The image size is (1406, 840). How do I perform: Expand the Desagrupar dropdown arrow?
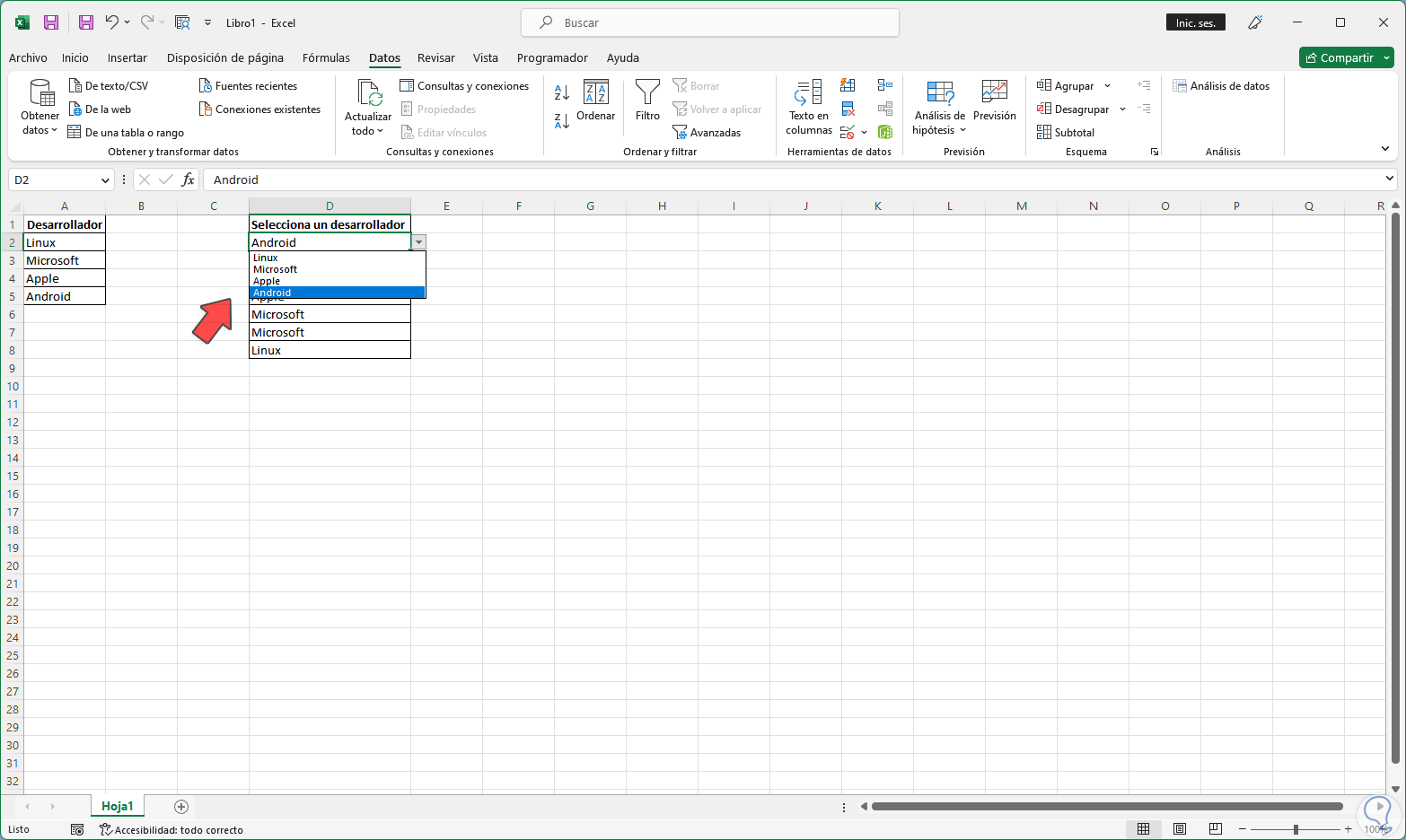(x=1122, y=109)
